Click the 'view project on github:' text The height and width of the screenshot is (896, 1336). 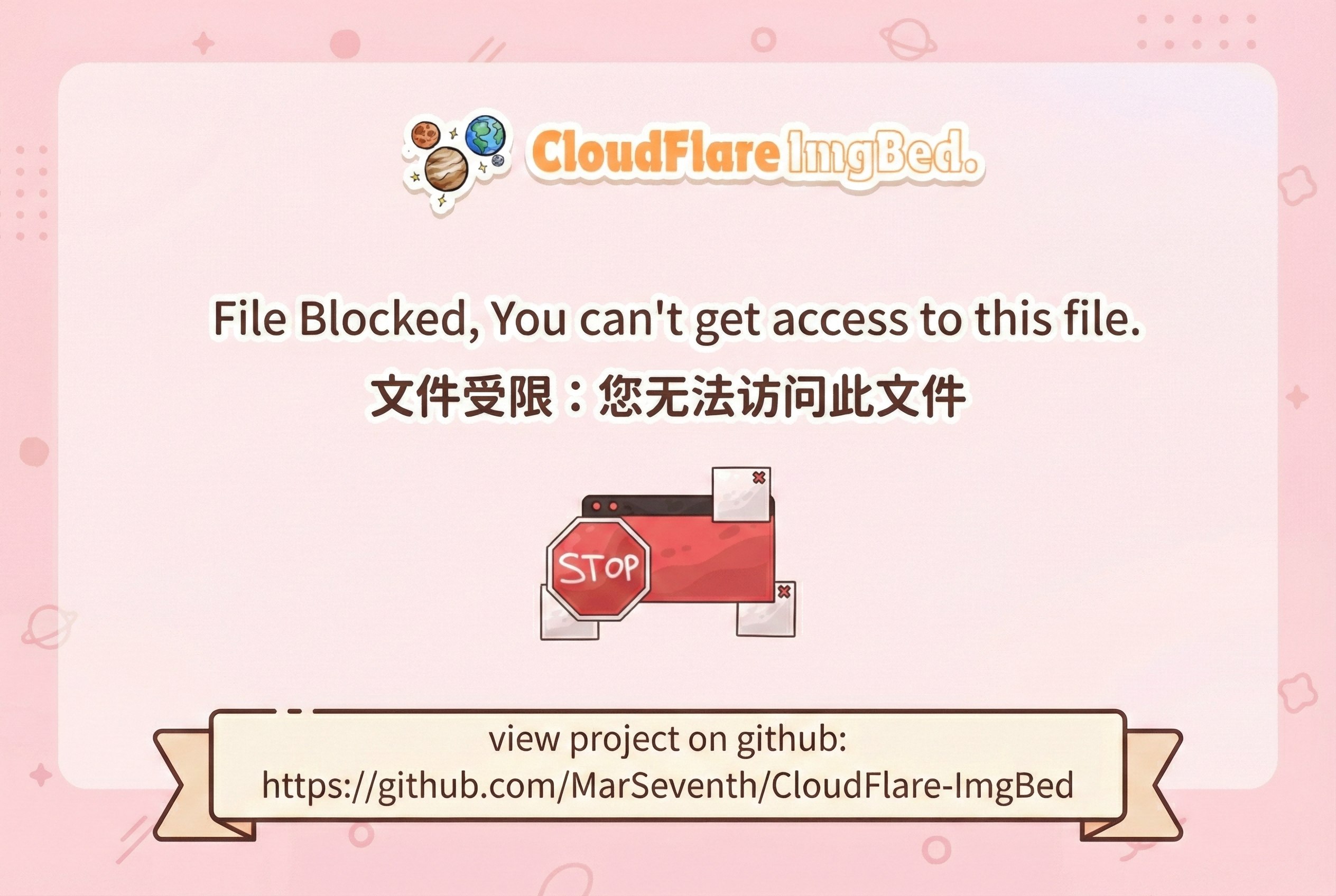tap(667, 739)
